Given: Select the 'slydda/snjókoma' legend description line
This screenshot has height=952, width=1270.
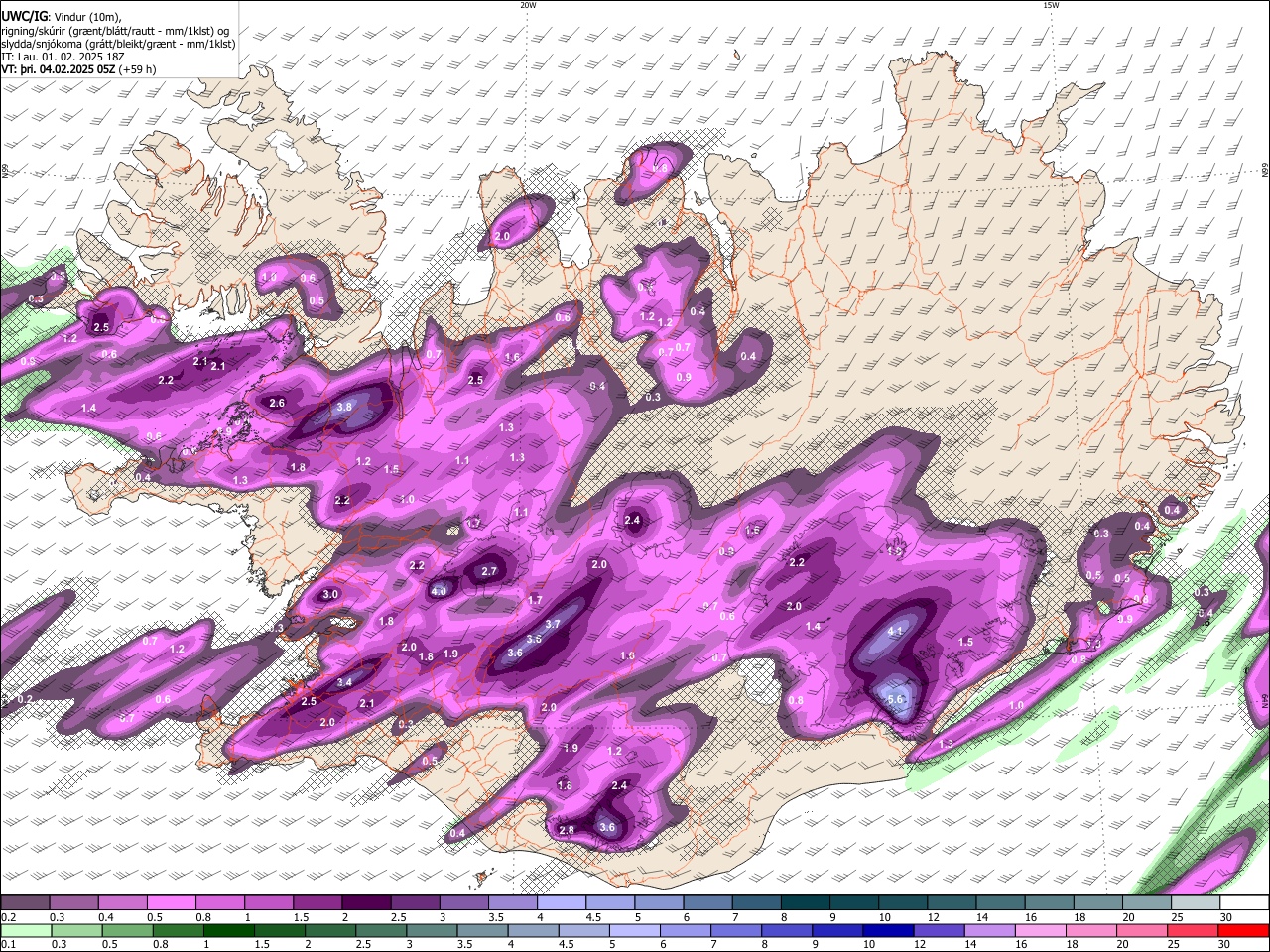Looking at the screenshot, I should tap(118, 44).
